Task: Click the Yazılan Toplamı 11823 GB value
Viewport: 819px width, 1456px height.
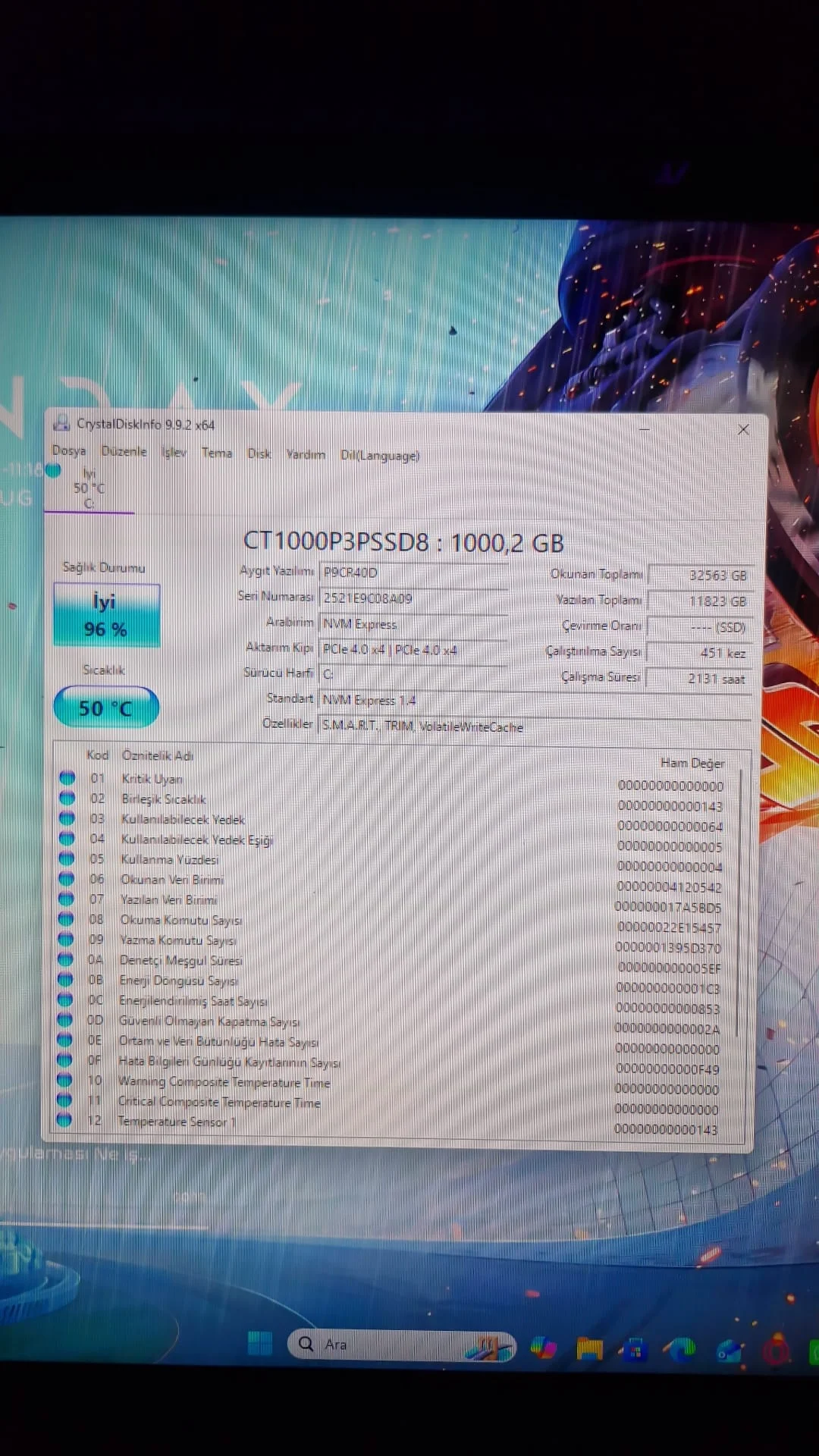Action: pos(700,601)
